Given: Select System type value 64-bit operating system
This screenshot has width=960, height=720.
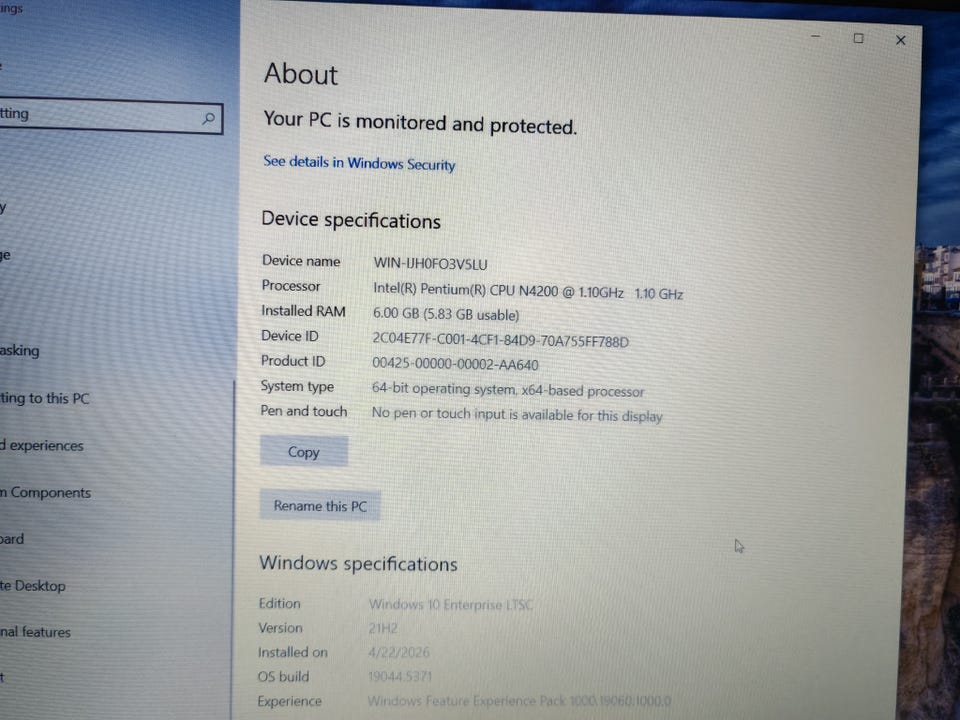Looking at the screenshot, I should point(508,390).
